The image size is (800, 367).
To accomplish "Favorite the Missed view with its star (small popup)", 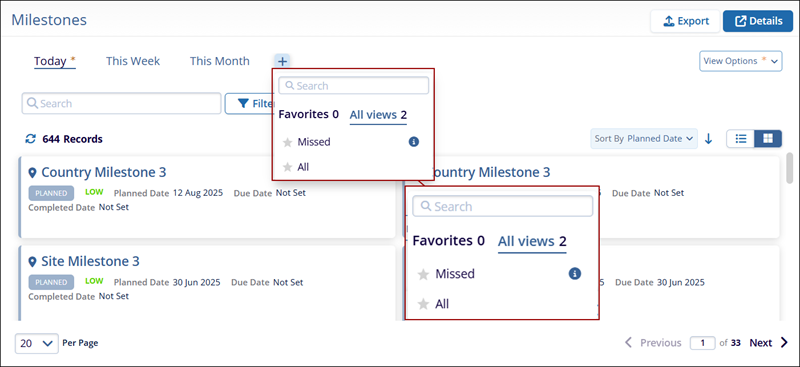I will [287, 142].
